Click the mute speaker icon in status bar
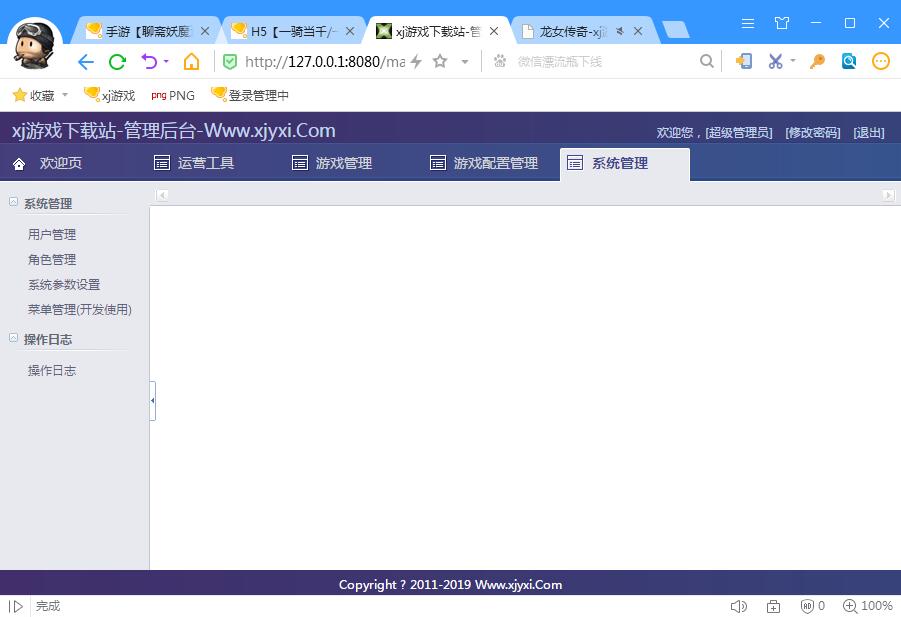Image resolution: width=901 pixels, height=617 pixels. (739, 606)
